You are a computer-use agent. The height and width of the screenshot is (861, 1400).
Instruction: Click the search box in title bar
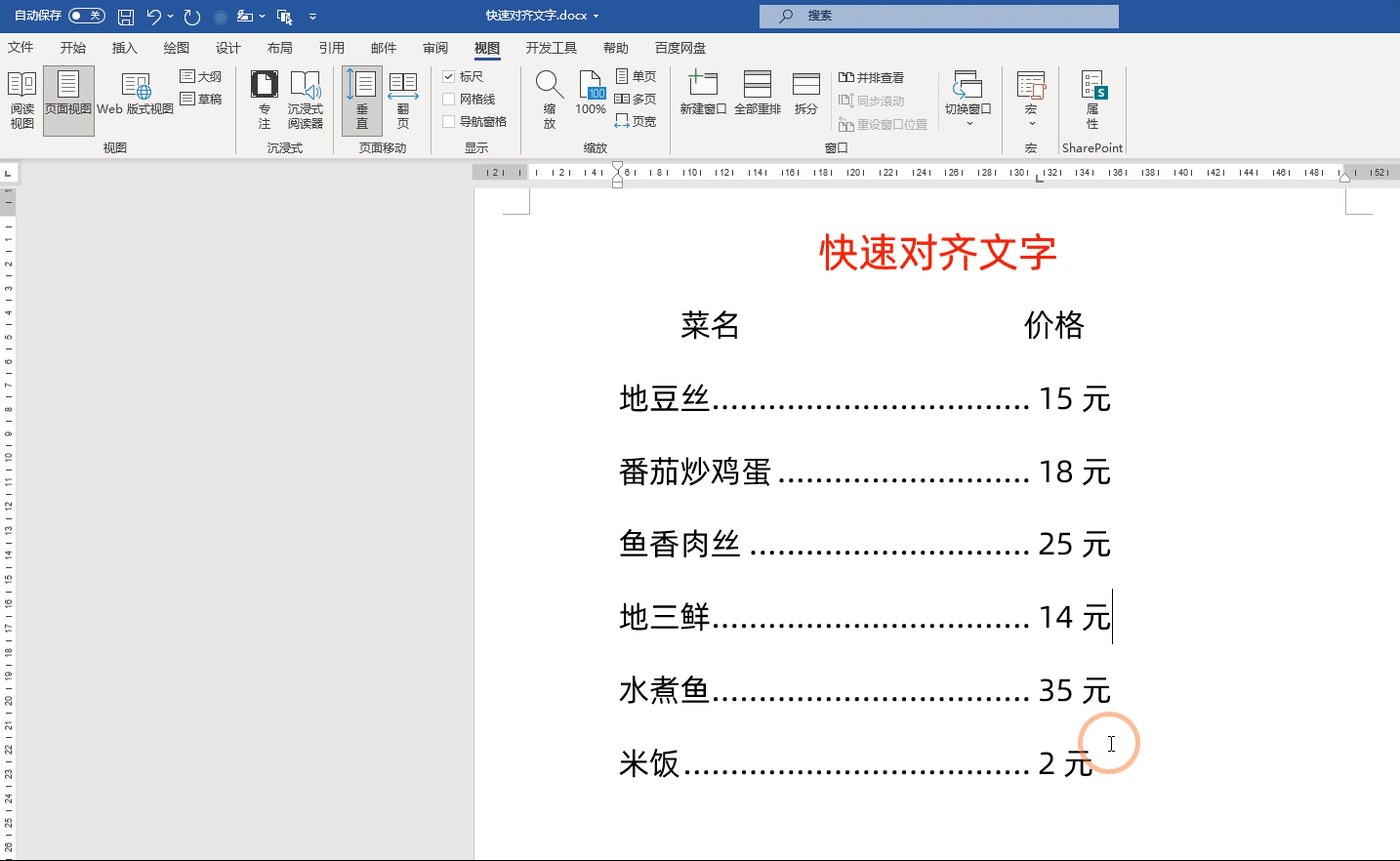click(938, 16)
